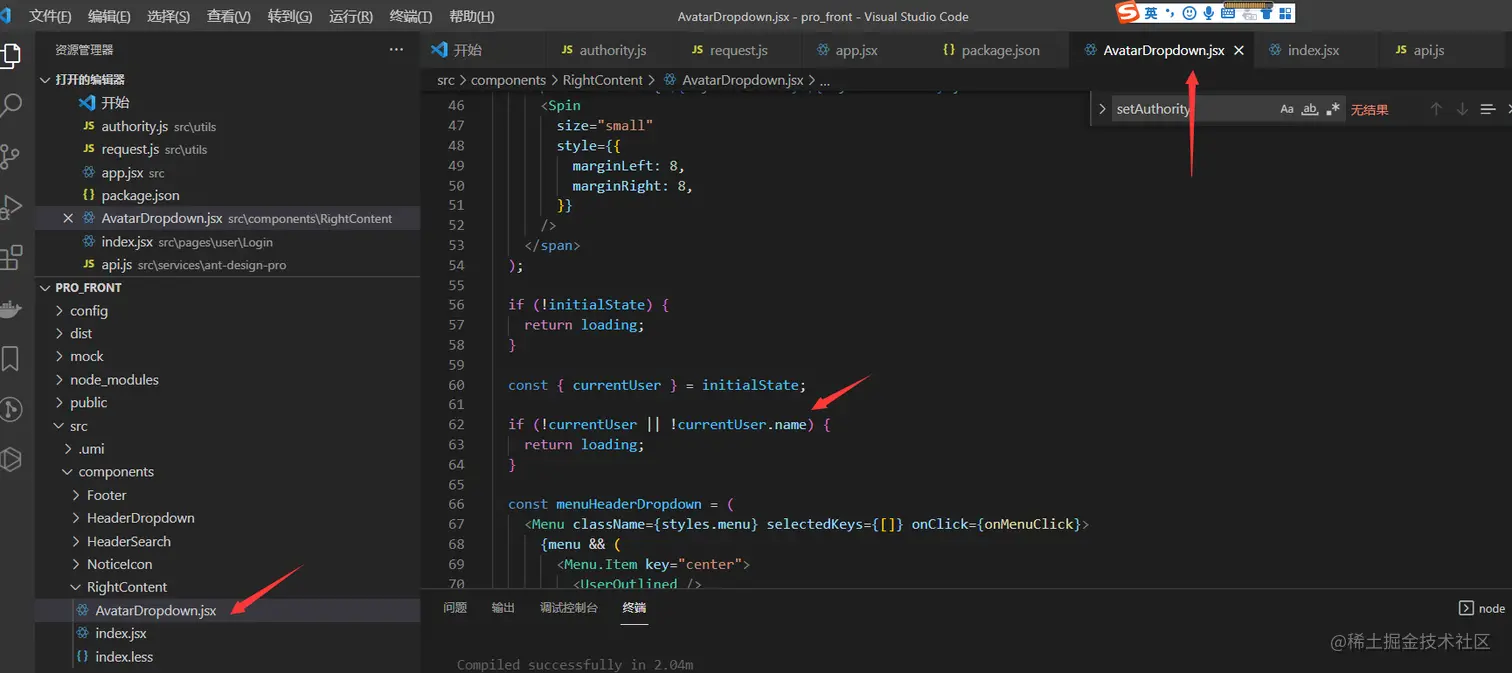Expand the config folder
This screenshot has height=673, width=1512.
[x=228, y=311]
